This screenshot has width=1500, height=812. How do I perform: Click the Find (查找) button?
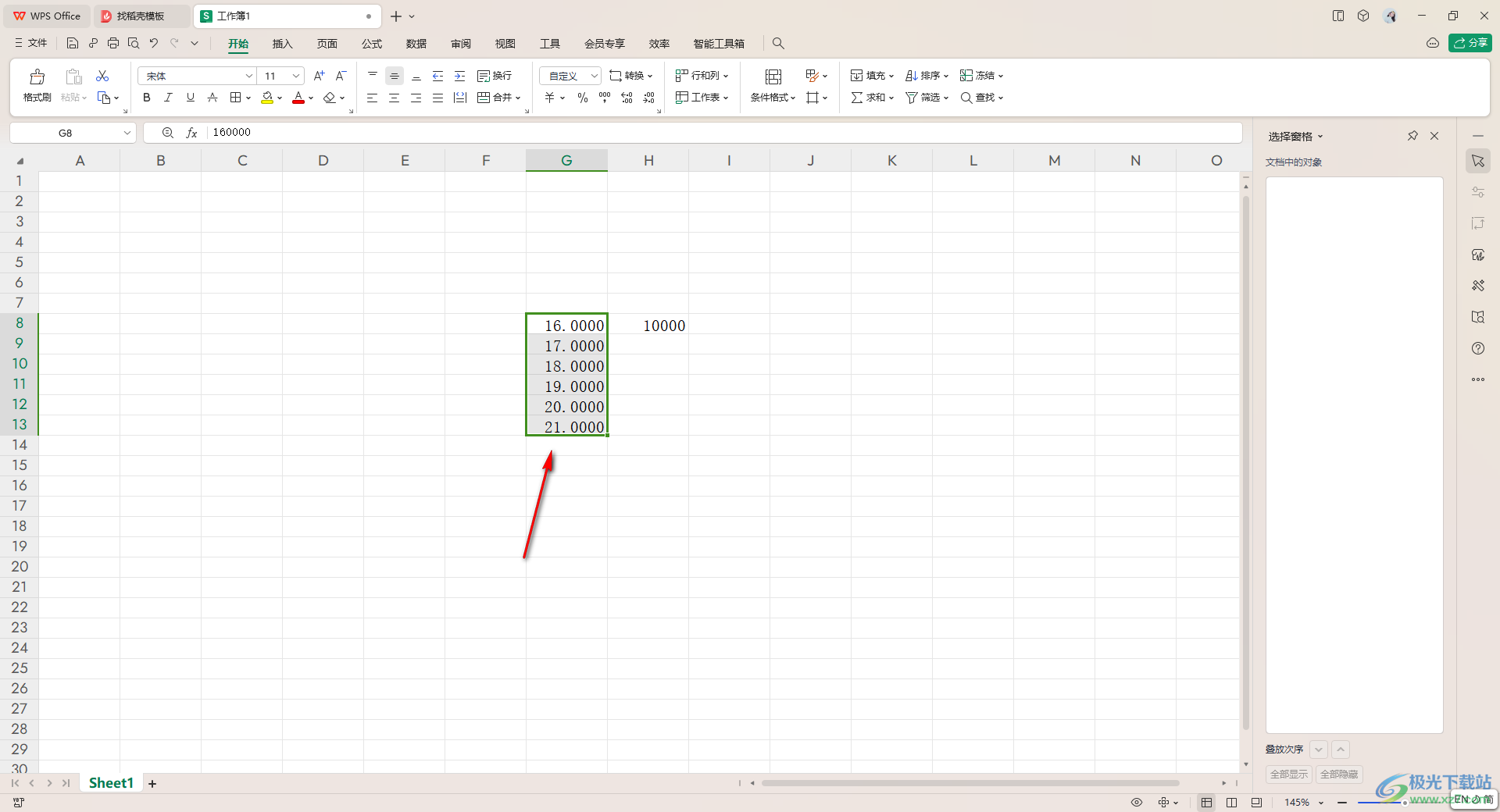[981, 98]
